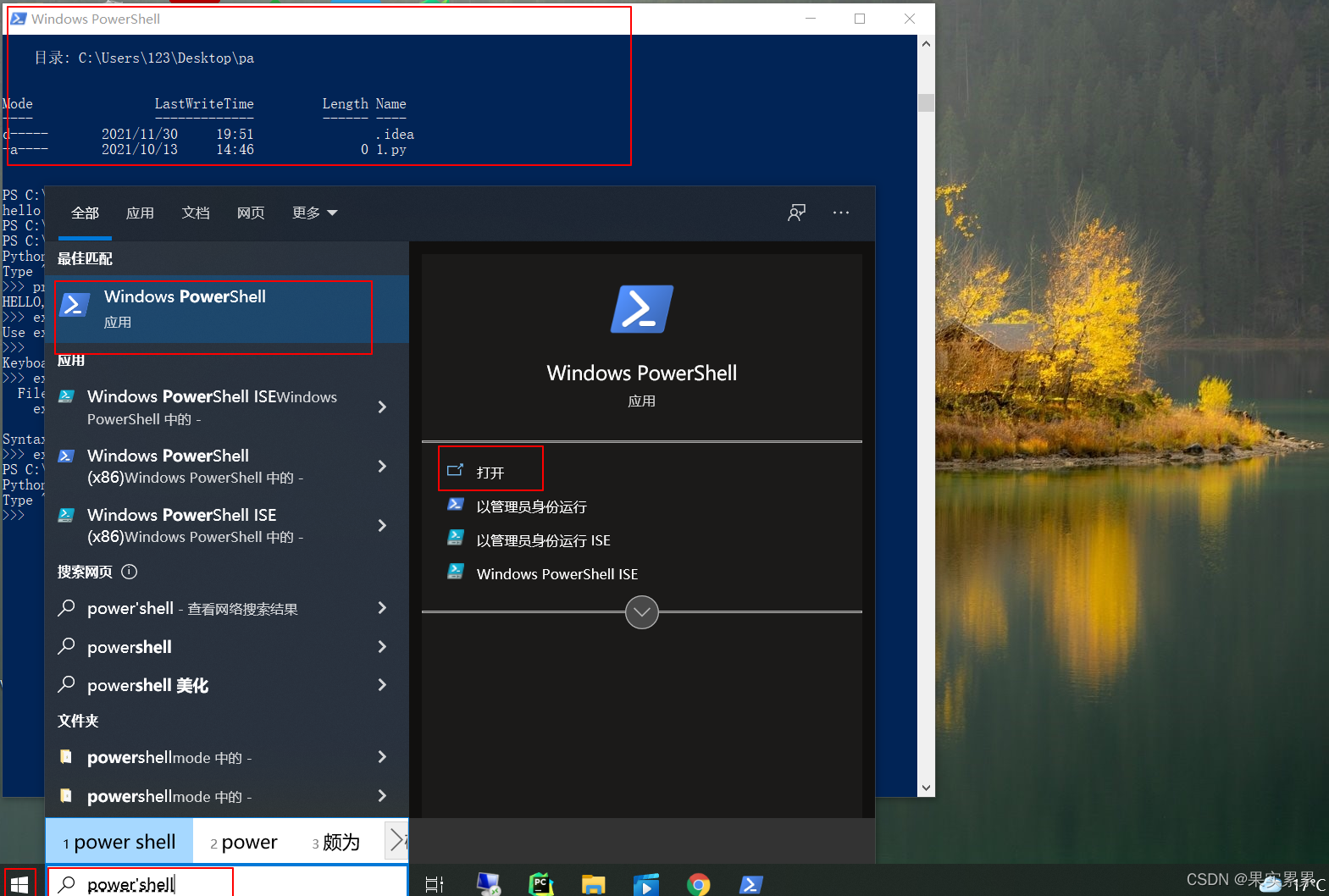
Task: Expand arrow for Windows PowerShell ISE result
Action: click(x=382, y=407)
